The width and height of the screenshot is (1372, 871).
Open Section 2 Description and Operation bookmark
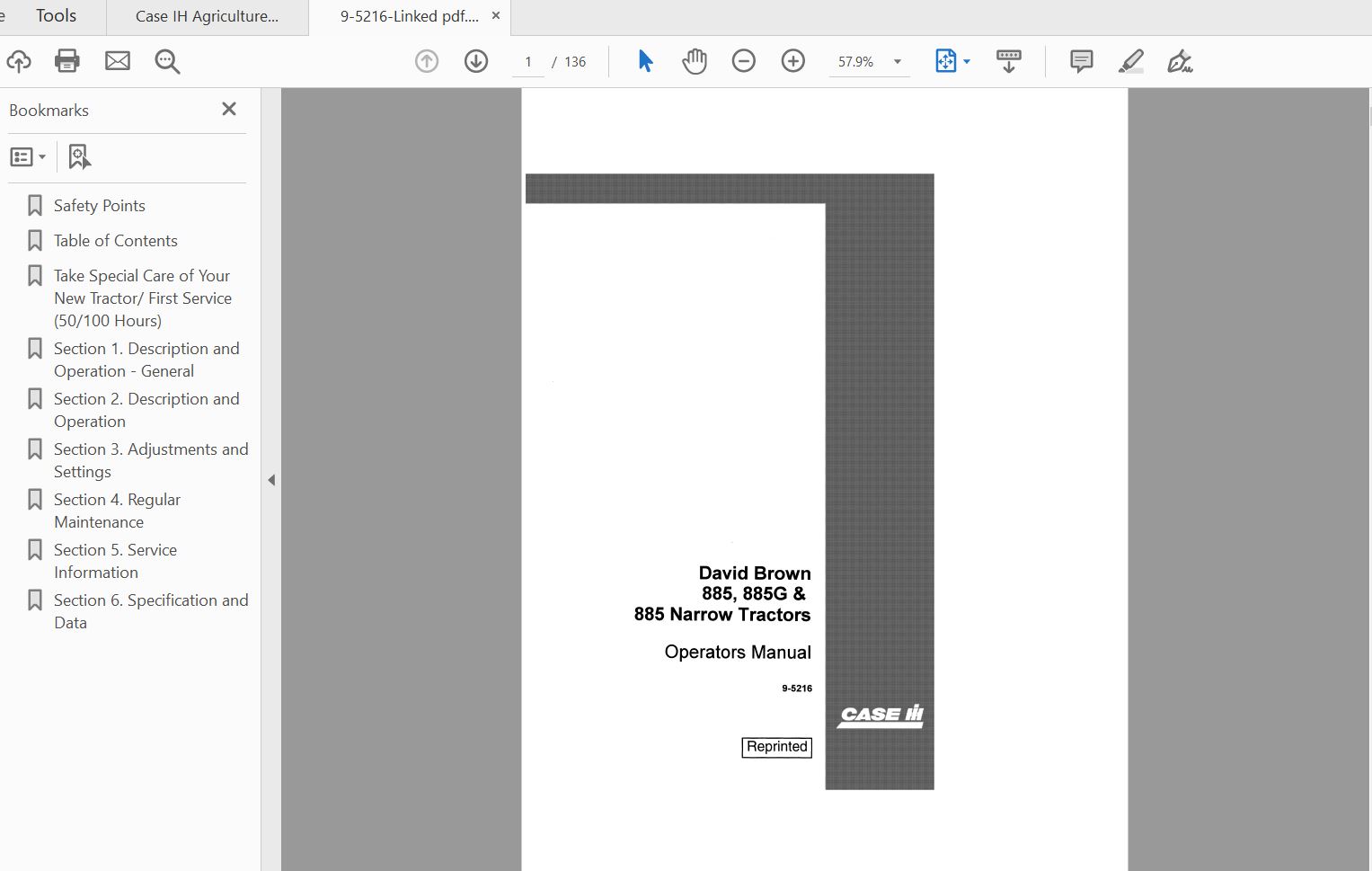pyautogui.click(x=146, y=410)
